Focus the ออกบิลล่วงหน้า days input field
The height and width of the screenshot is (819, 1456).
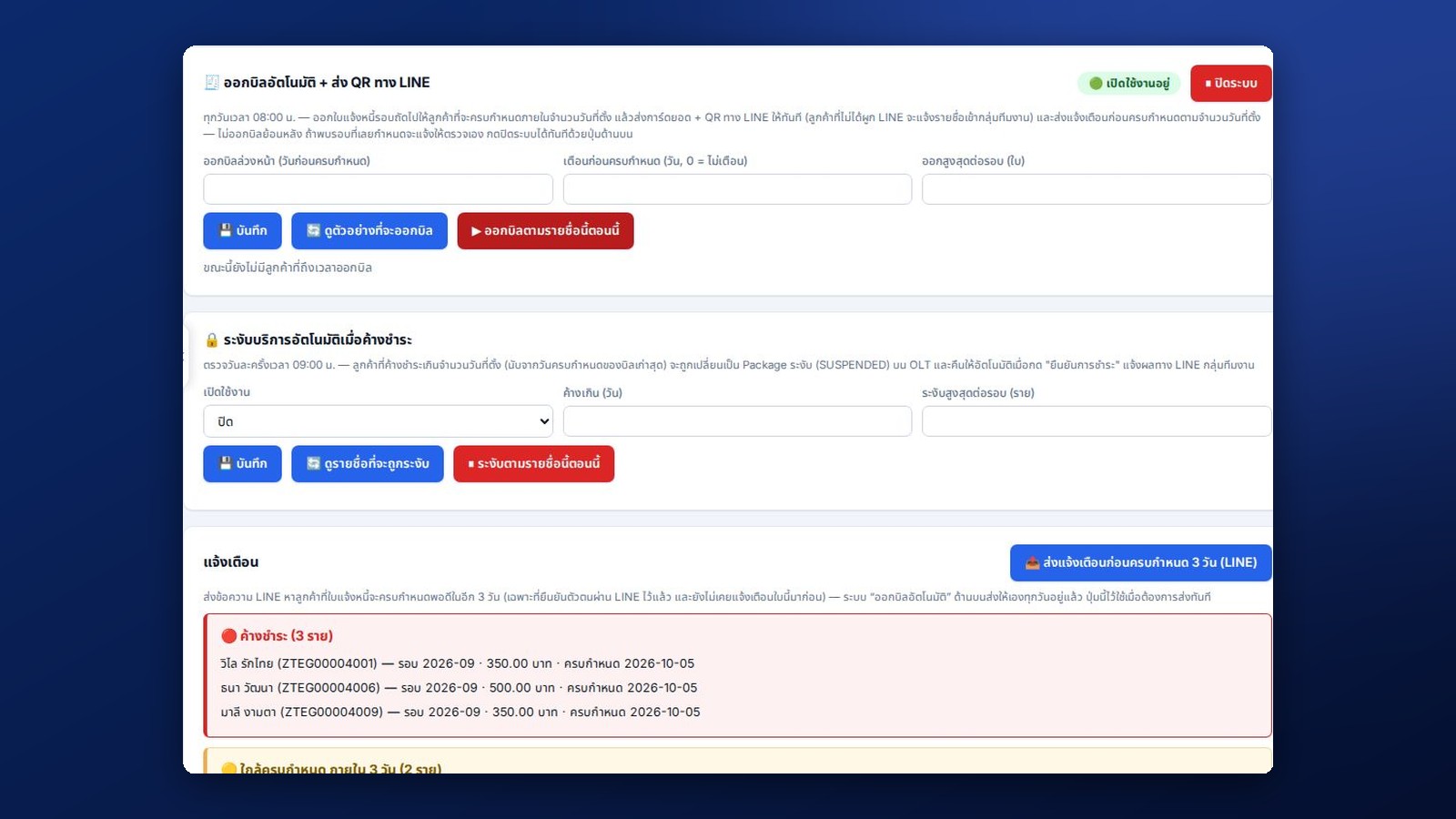point(378,189)
